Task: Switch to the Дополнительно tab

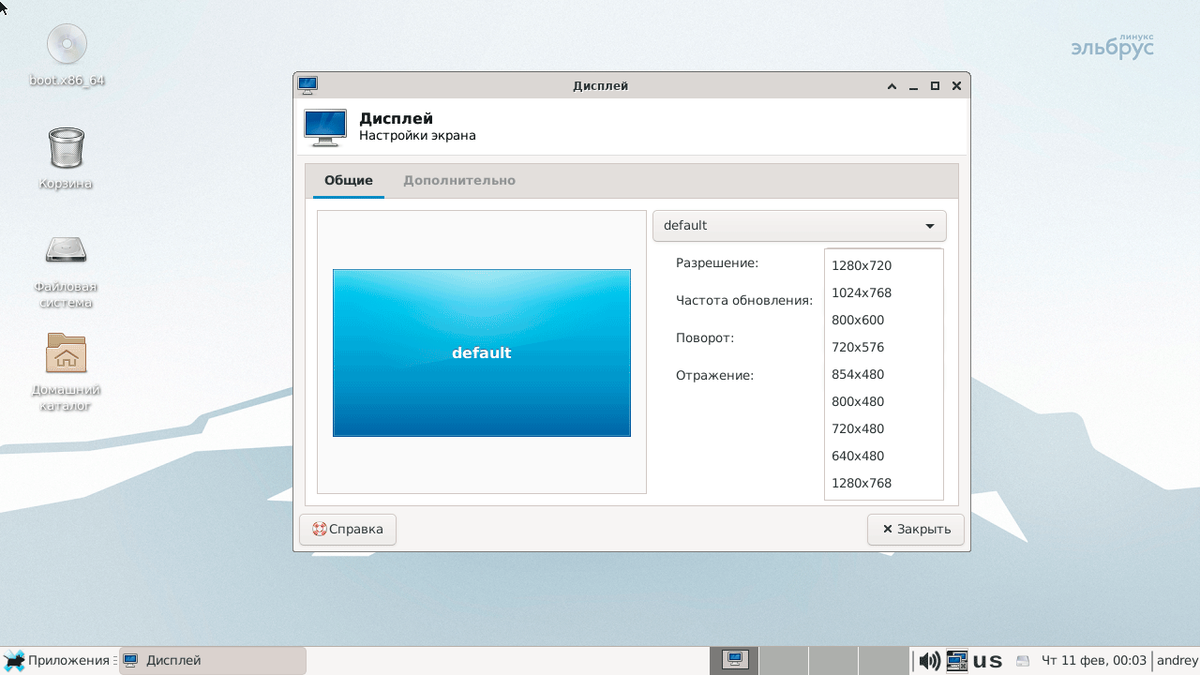Action: click(459, 181)
